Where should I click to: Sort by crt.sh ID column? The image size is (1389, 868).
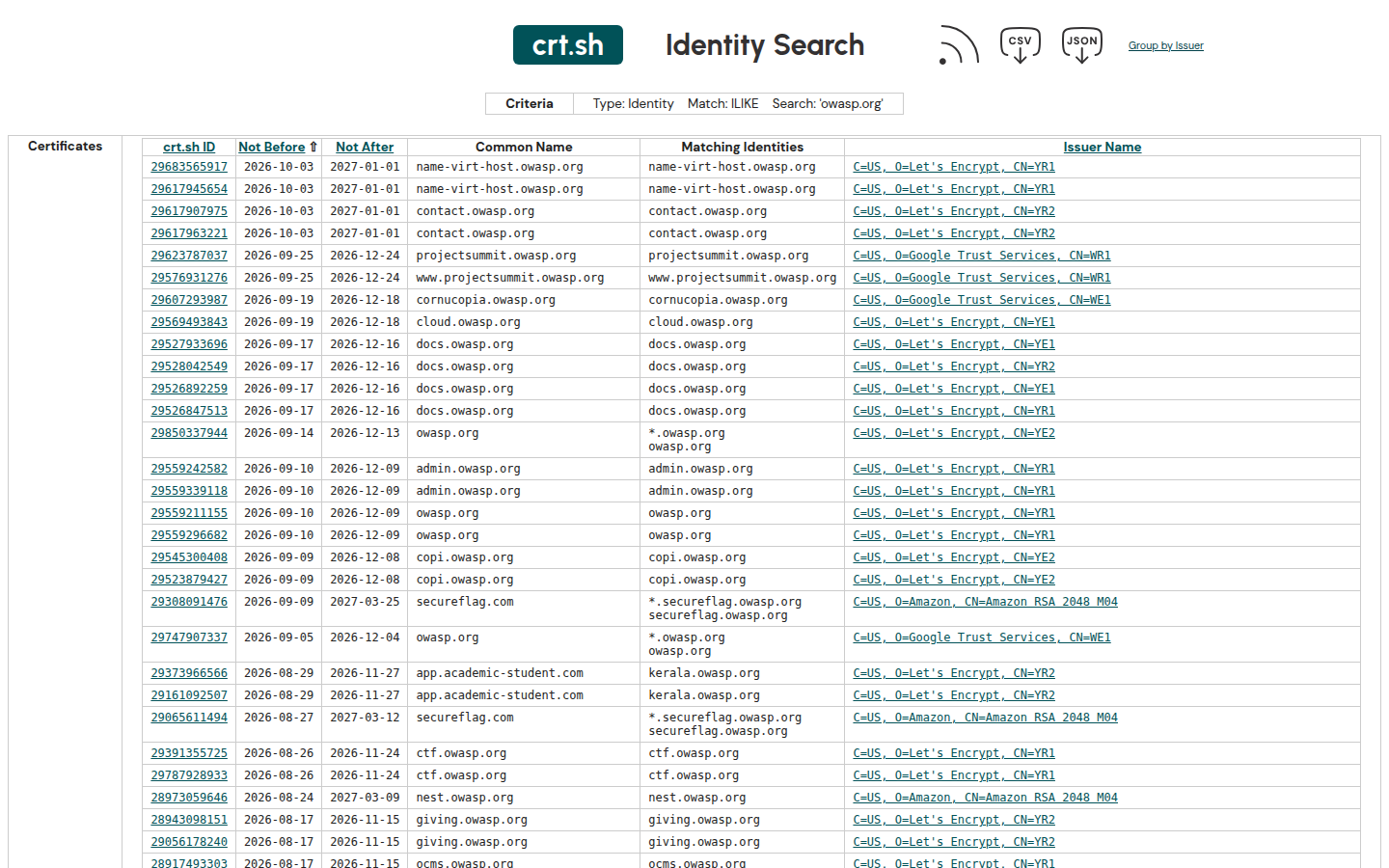(x=189, y=147)
